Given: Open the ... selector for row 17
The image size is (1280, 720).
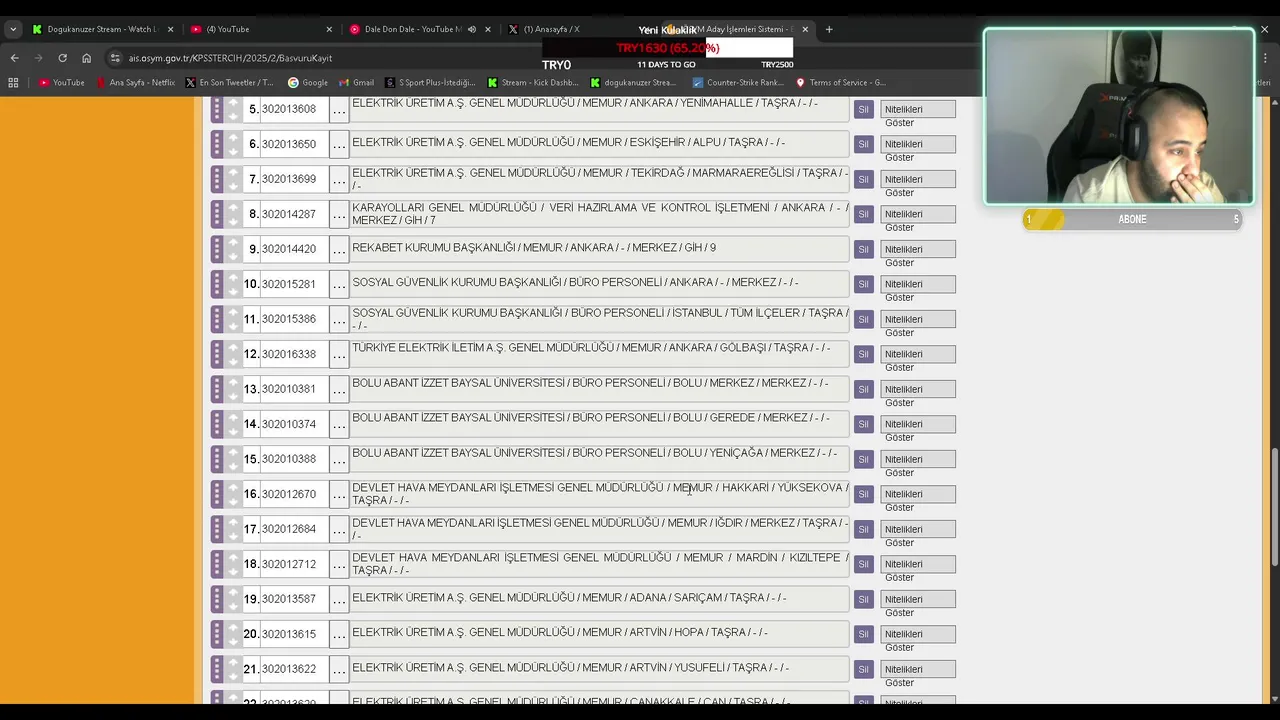Looking at the screenshot, I should coord(339,529).
